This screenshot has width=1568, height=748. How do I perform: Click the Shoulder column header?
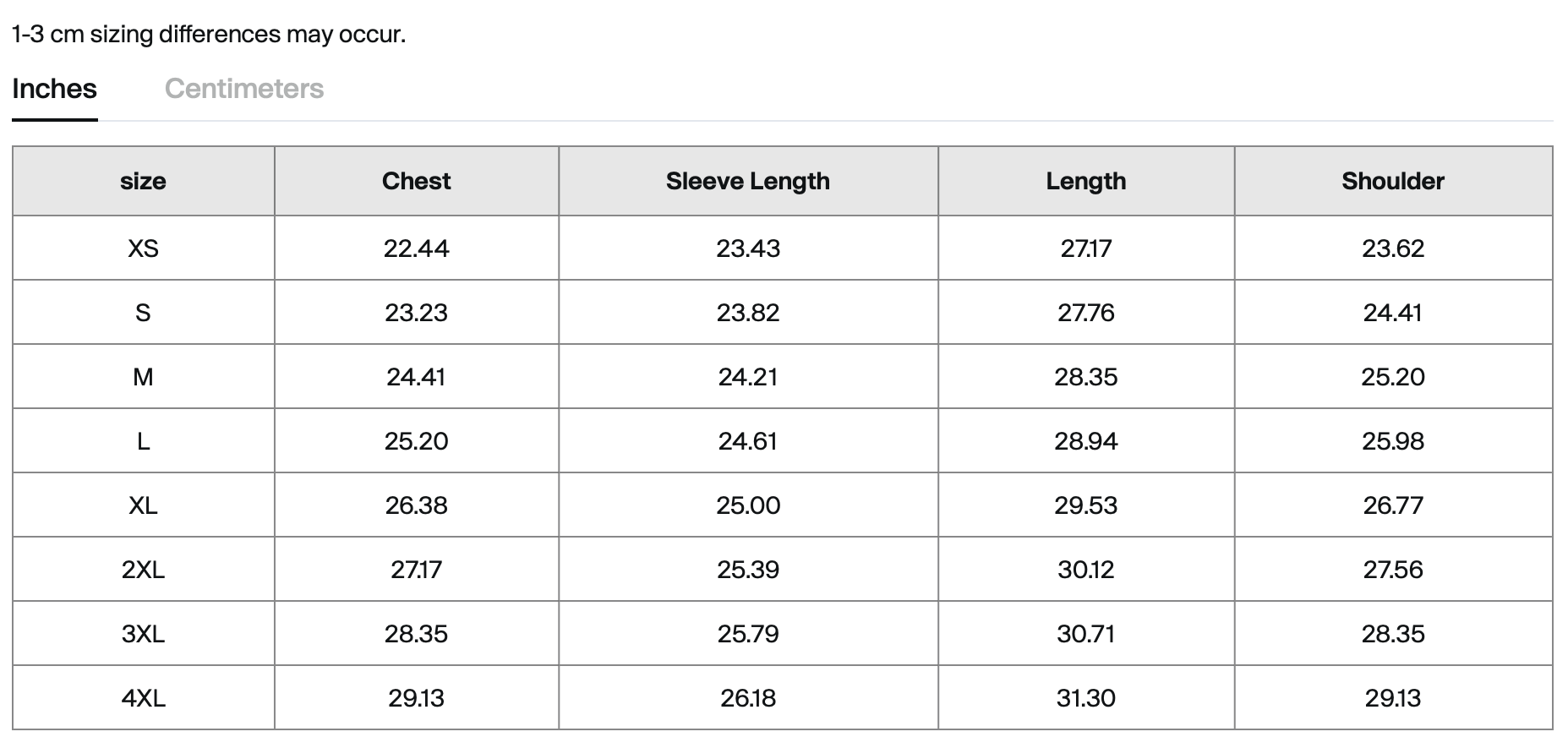point(1393,181)
